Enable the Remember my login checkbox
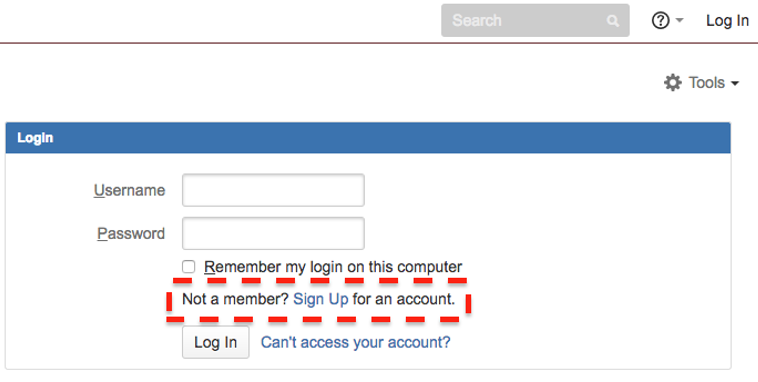The height and width of the screenshot is (382, 758). click(189, 266)
